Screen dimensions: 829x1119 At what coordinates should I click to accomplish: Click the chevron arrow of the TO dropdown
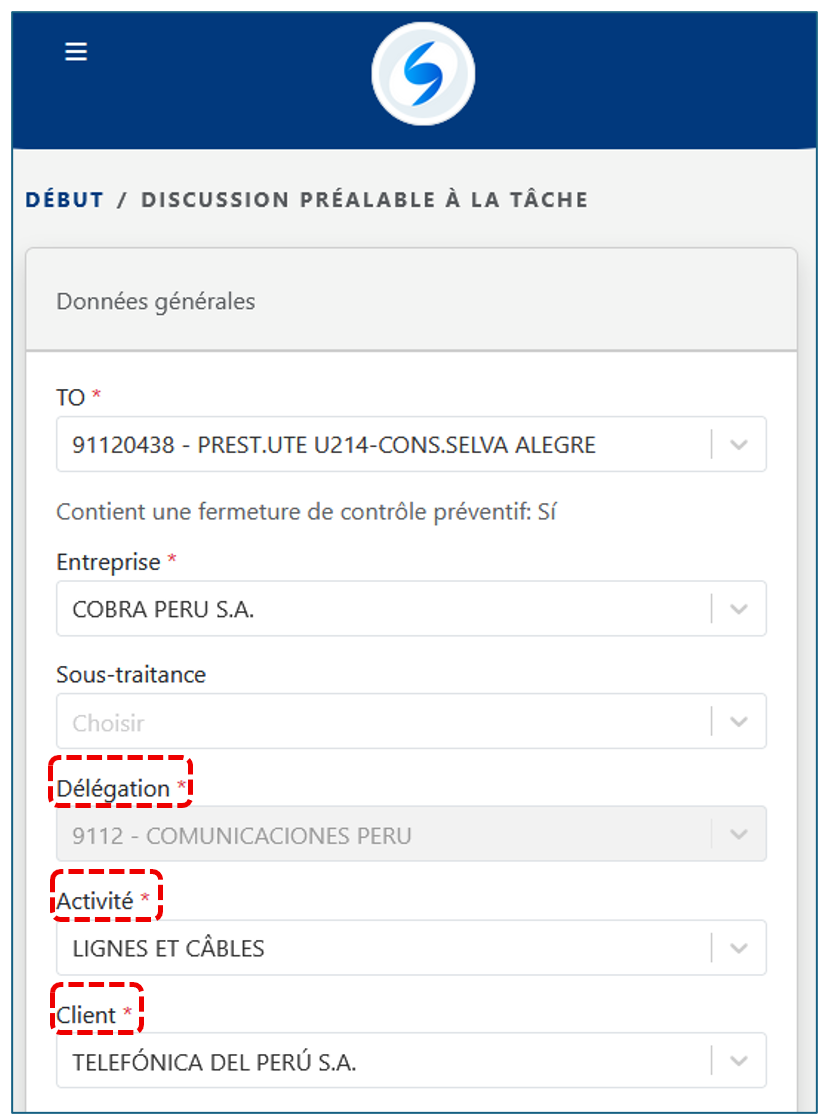point(739,445)
